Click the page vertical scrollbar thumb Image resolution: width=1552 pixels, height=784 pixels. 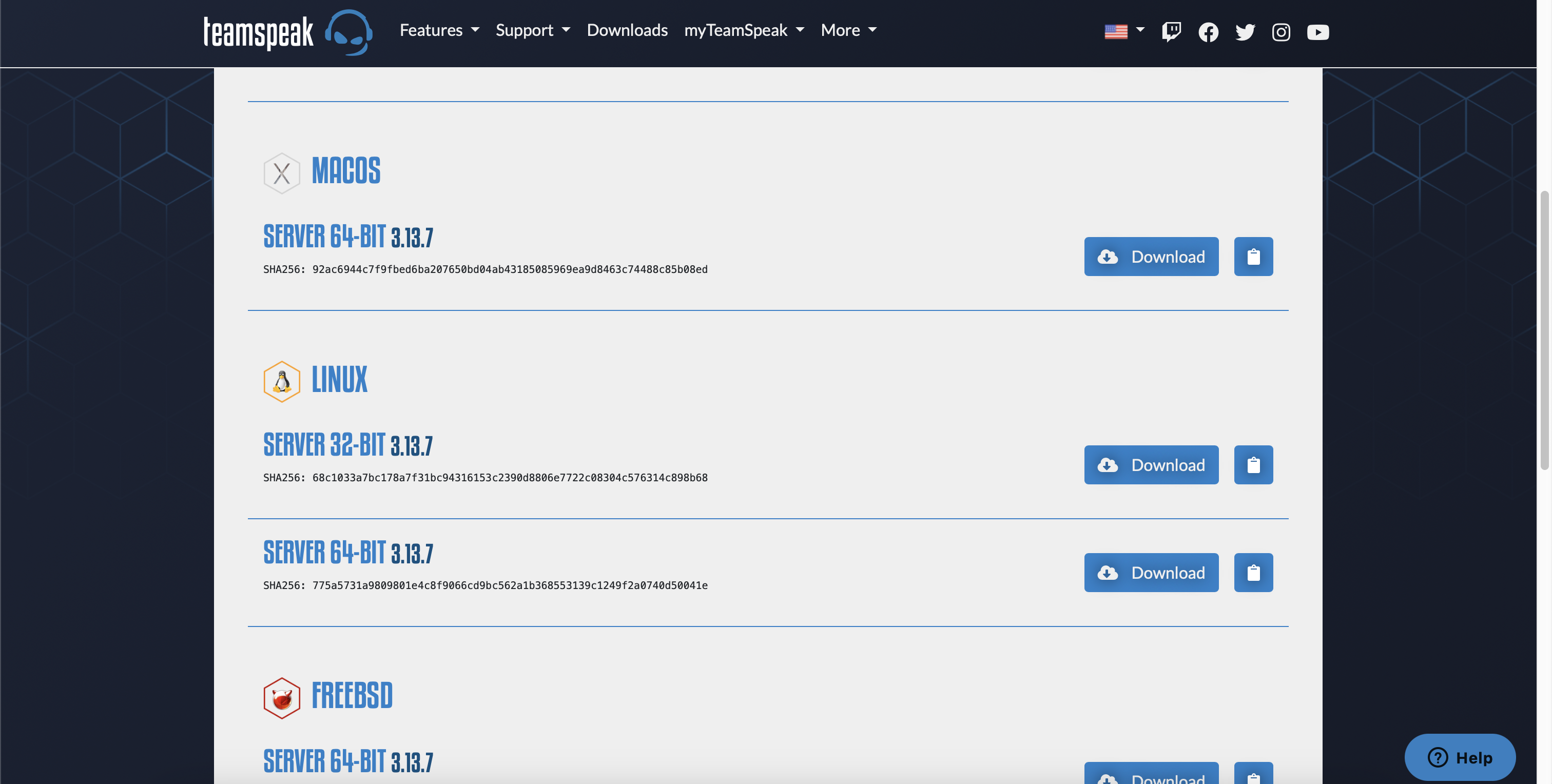pos(1544,330)
